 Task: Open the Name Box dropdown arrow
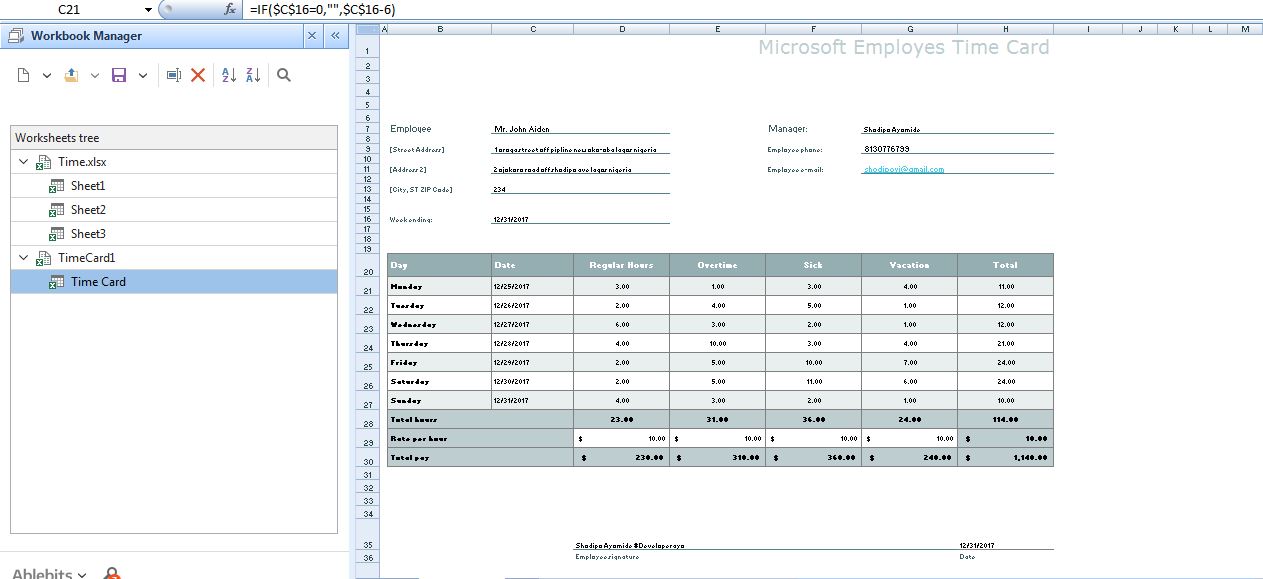(148, 9)
